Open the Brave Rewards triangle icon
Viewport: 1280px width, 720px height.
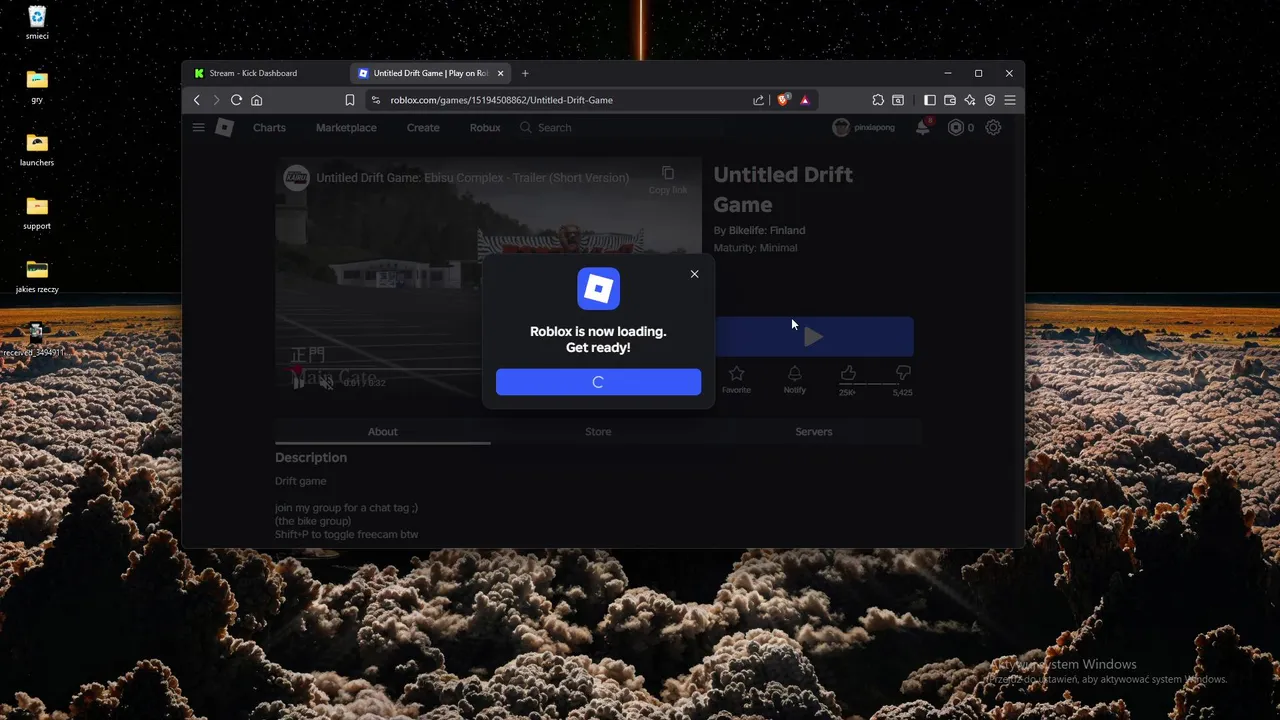805,100
